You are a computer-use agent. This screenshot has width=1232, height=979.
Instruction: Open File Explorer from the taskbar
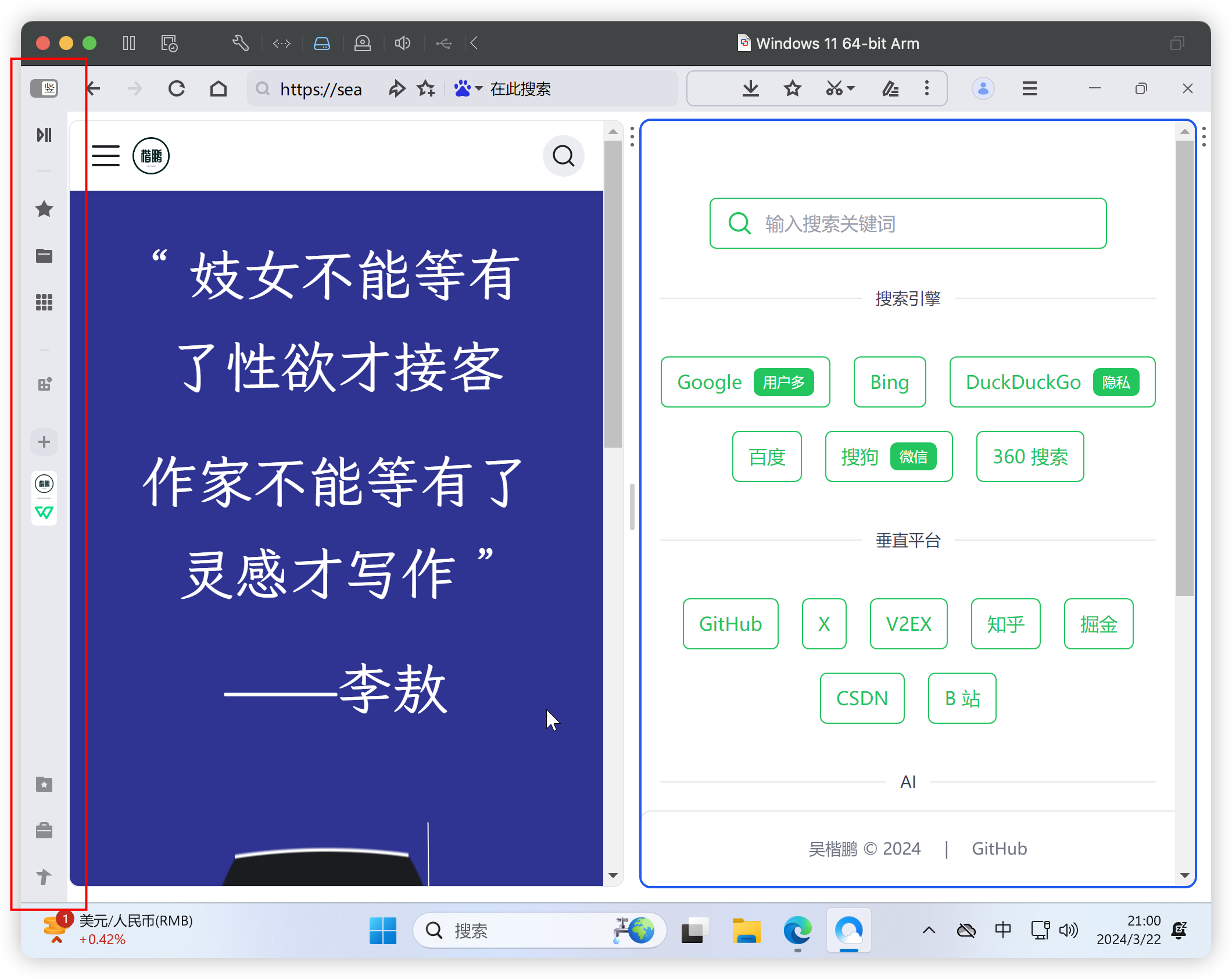click(x=746, y=930)
